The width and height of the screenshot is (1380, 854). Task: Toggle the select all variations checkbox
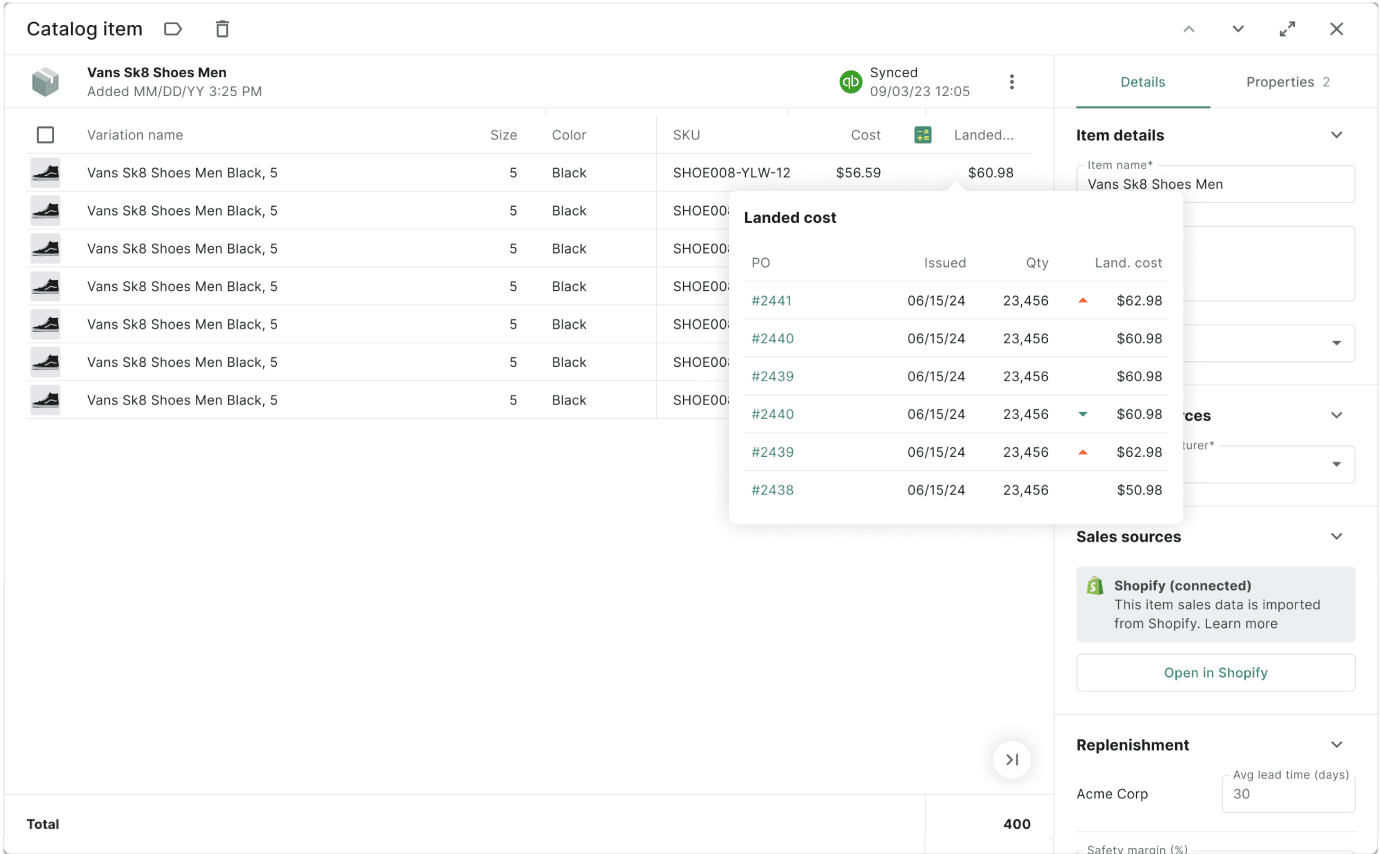tap(45, 135)
